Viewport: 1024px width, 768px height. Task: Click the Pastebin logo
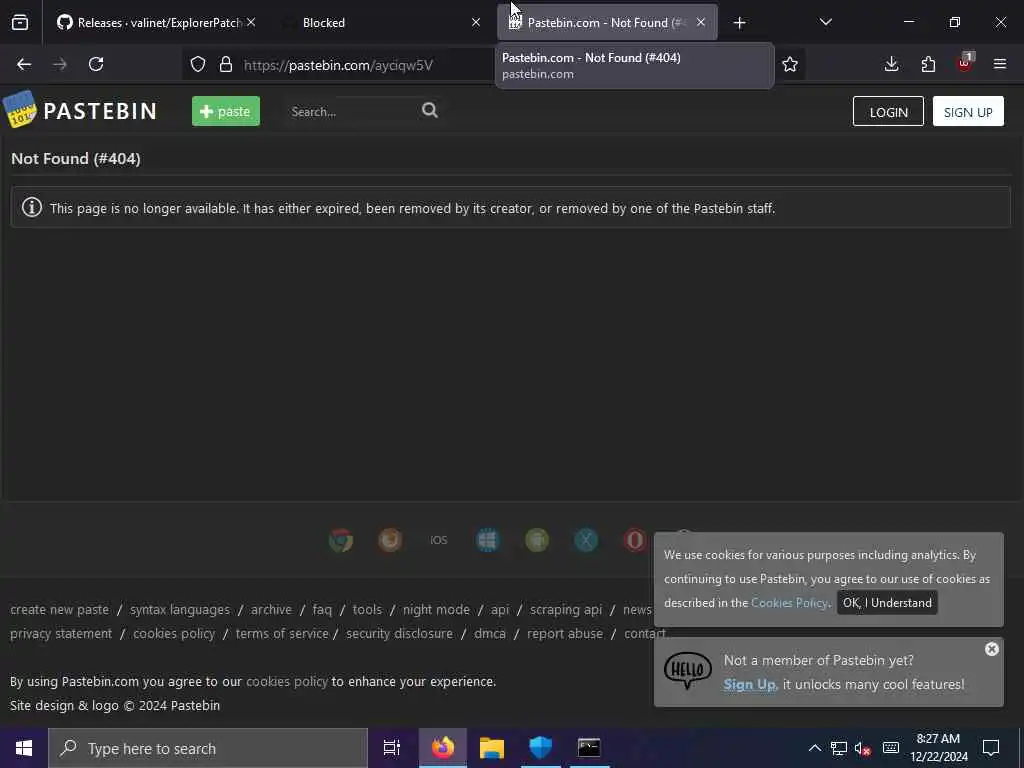click(80, 110)
